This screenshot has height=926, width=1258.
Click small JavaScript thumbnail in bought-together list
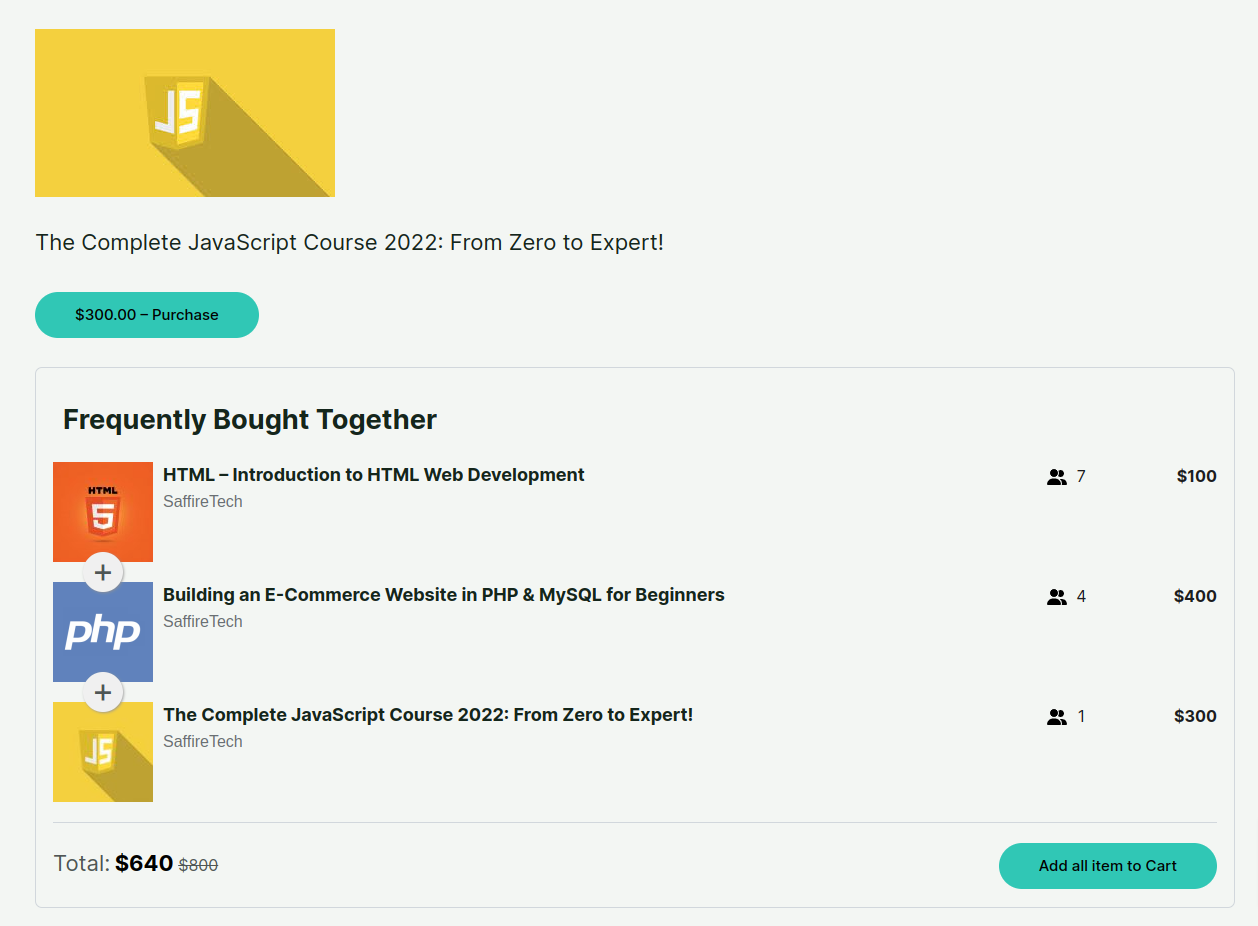tap(103, 752)
